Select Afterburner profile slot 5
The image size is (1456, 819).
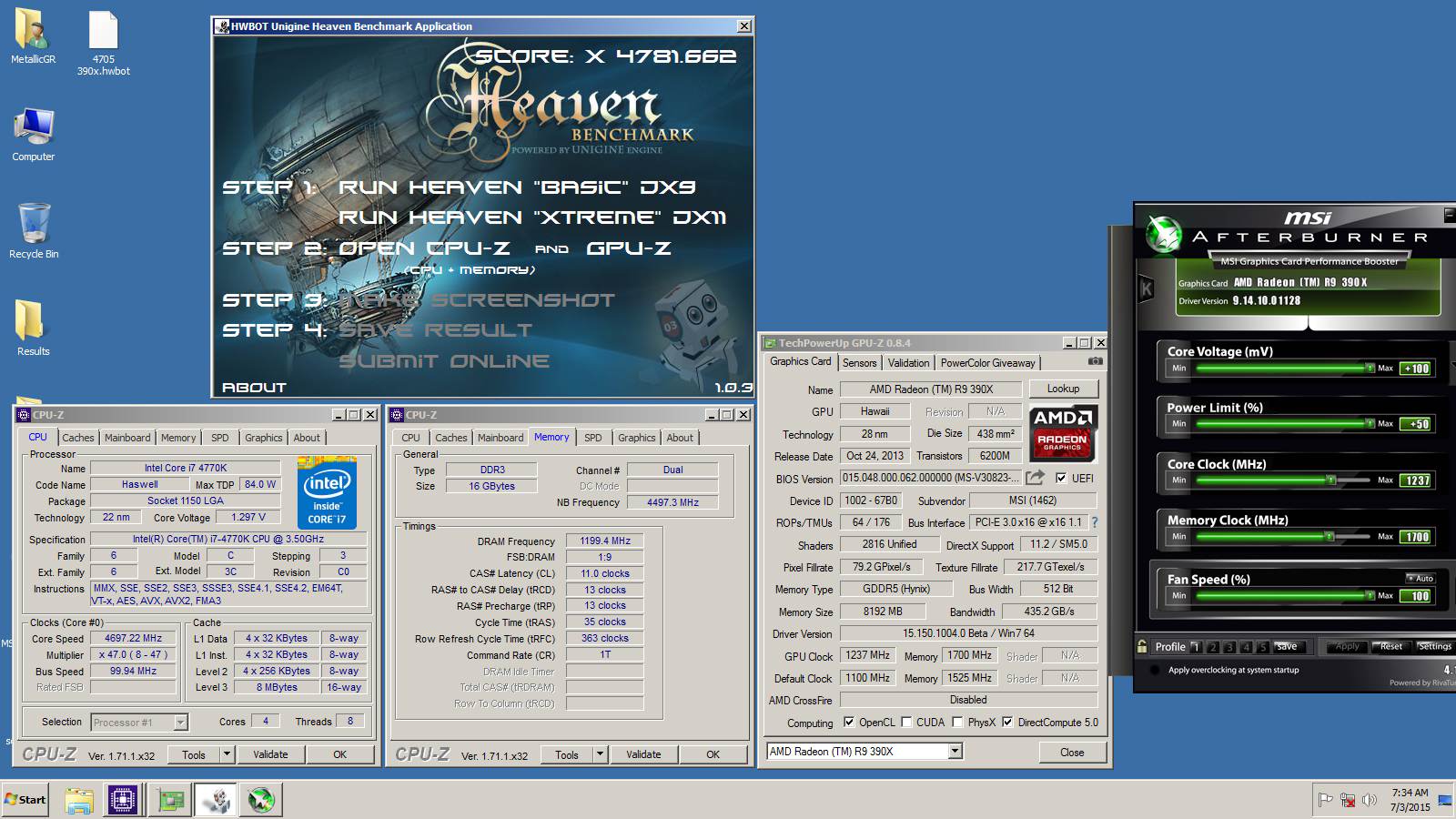(x=1262, y=647)
